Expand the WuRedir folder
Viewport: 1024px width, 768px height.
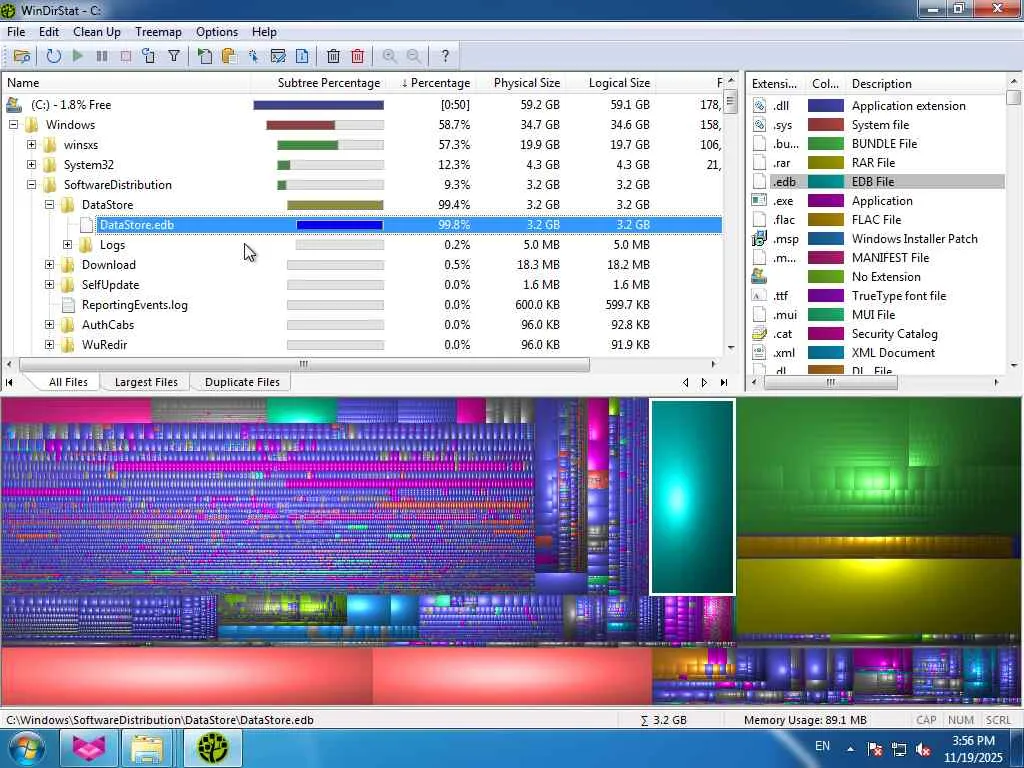pyautogui.click(x=50, y=345)
